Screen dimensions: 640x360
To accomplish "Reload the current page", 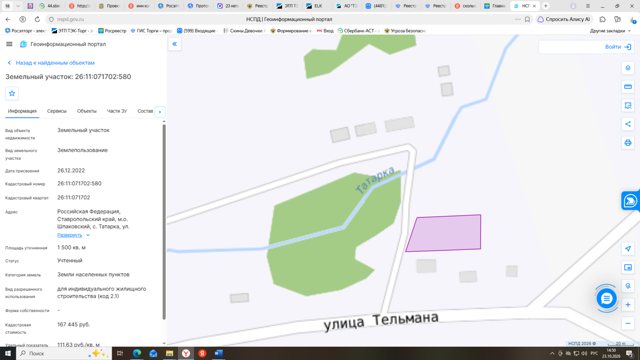I will [37, 19].
